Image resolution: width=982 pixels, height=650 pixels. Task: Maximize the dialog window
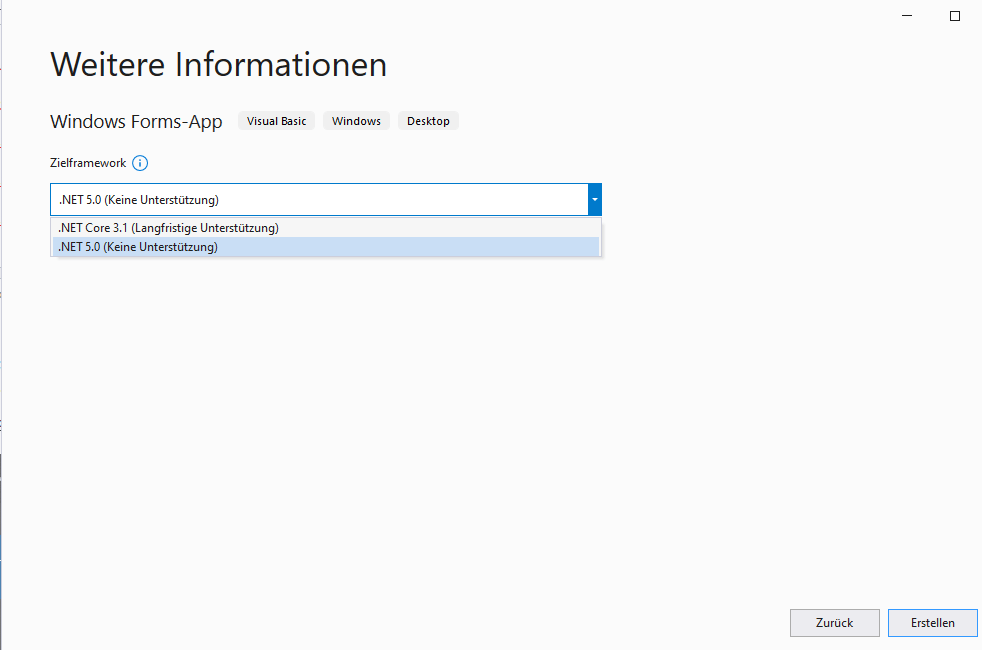(954, 16)
